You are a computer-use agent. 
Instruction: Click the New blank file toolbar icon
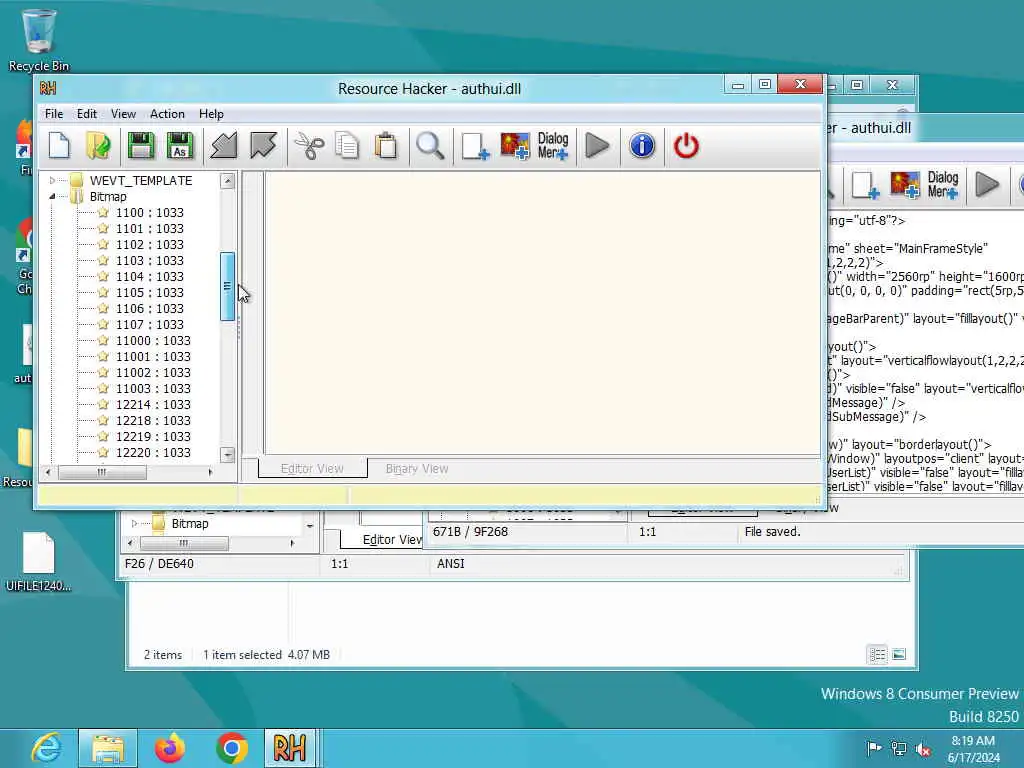[x=59, y=146]
